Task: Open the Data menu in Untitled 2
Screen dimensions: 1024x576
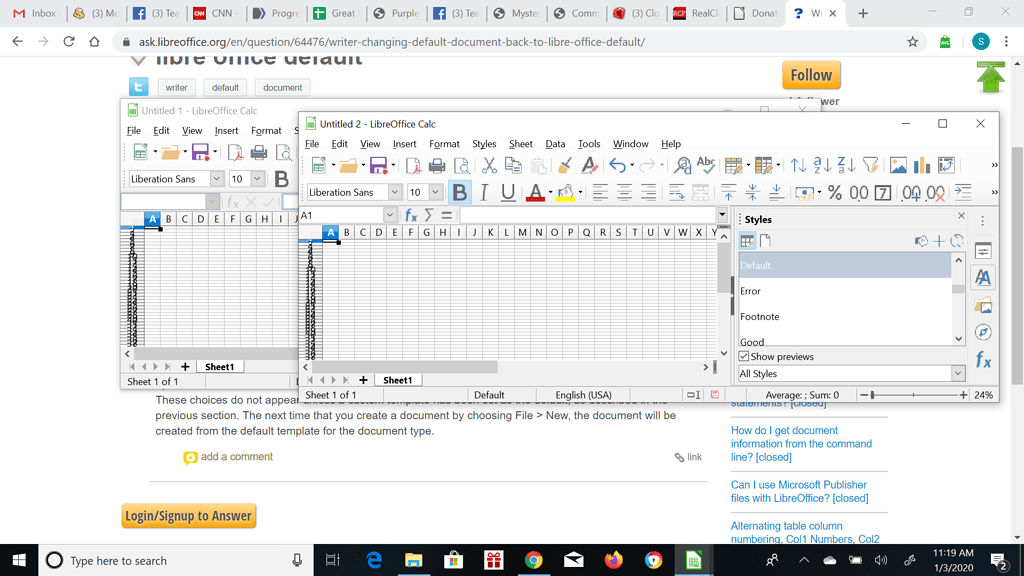Action: 555,144
